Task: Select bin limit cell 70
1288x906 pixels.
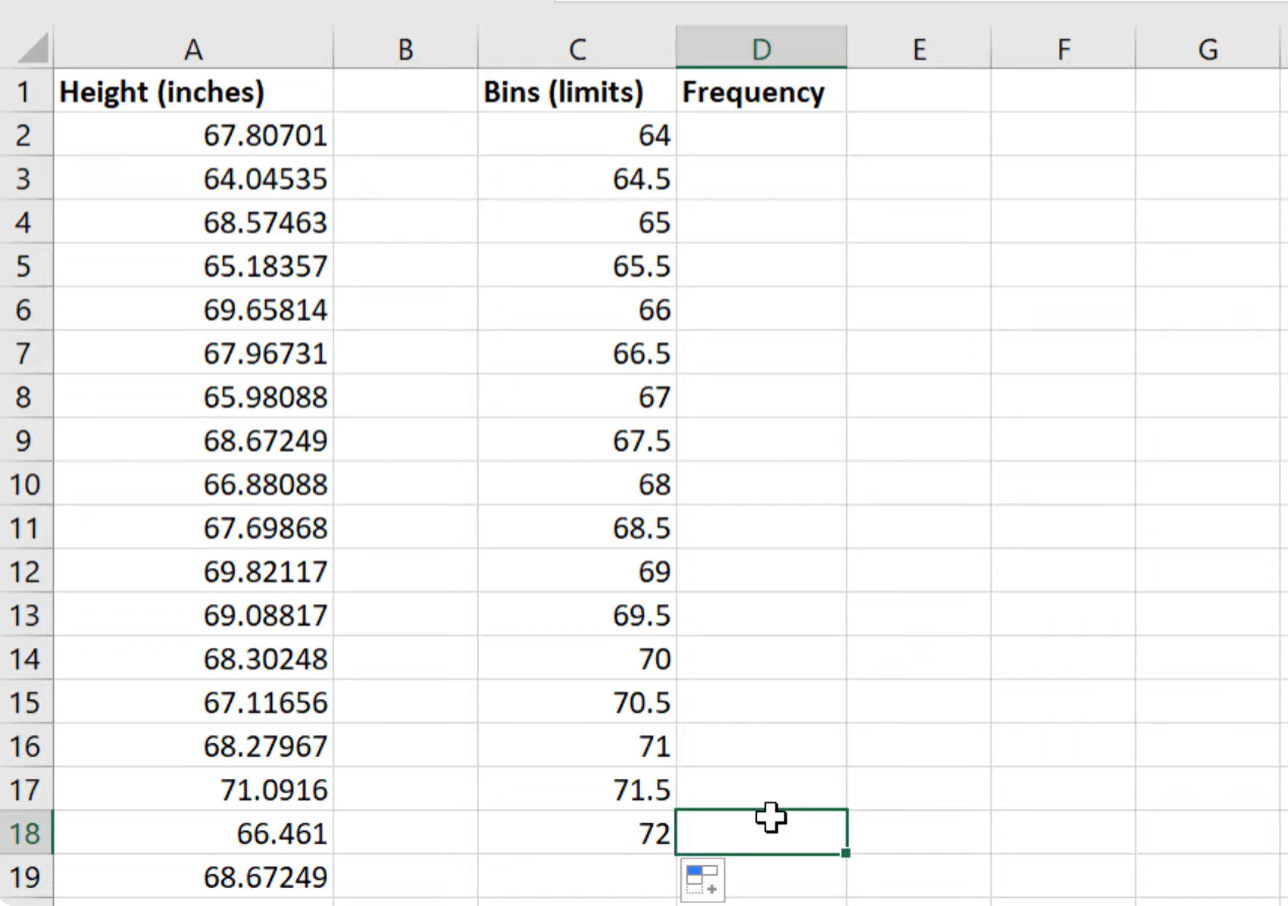Action: pos(577,659)
